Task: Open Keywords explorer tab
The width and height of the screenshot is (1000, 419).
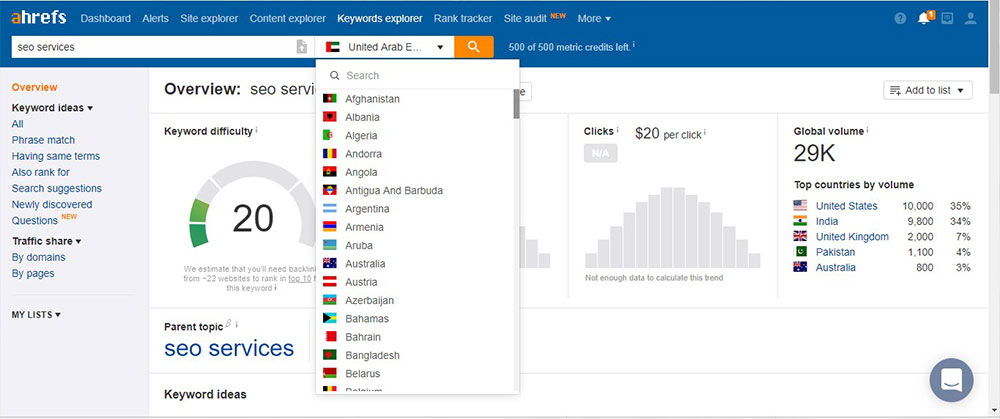Action: click(379, 18)
